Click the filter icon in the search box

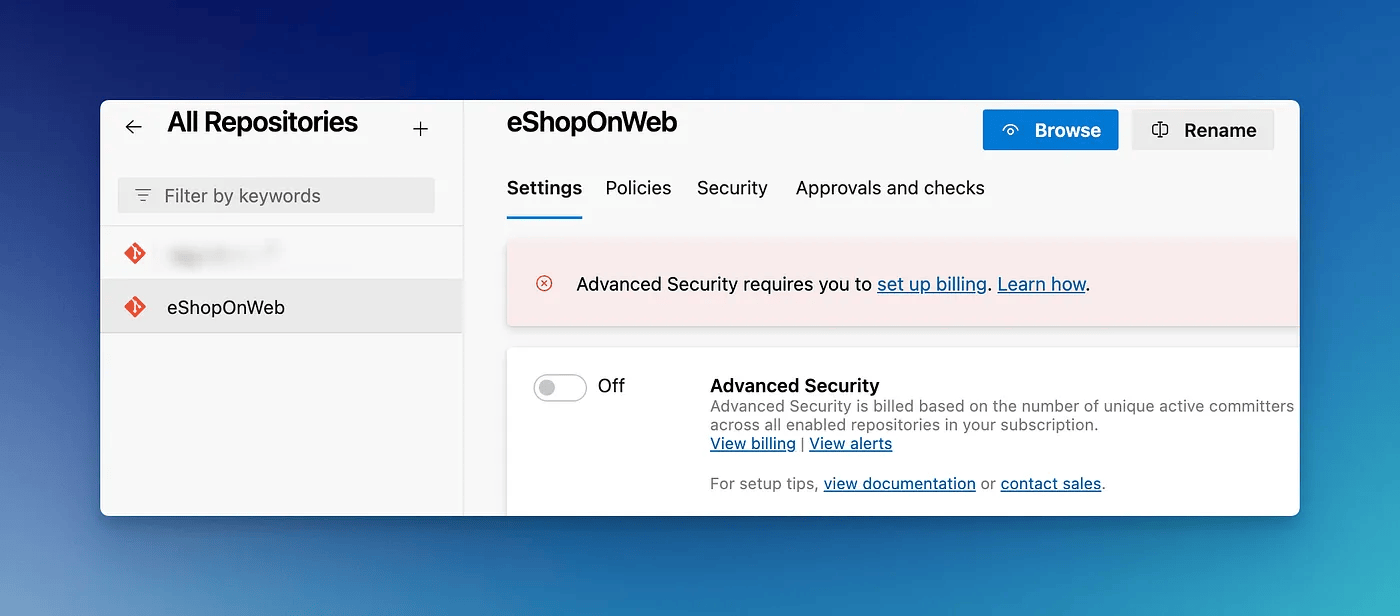click(143, 196)
